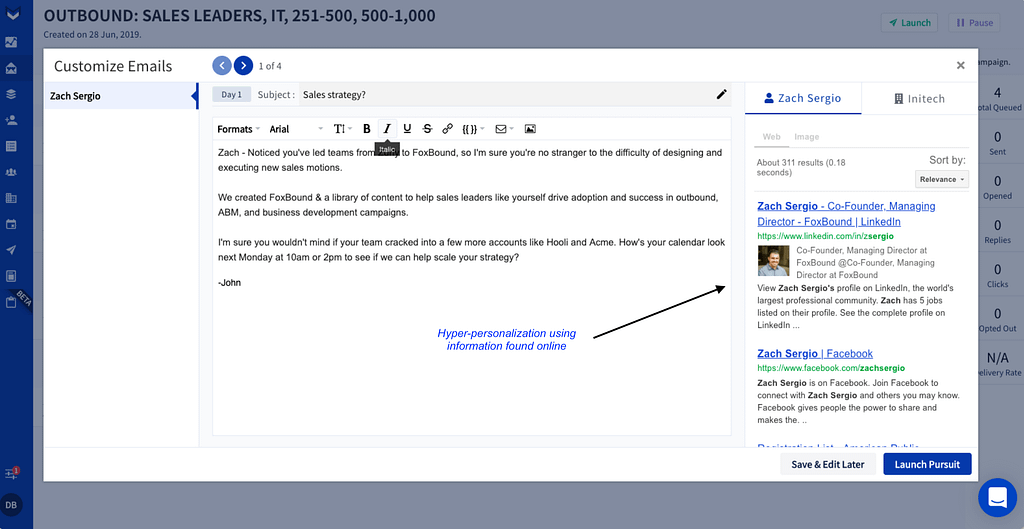Viewport: 1024px width, 529px height.
Task: Select the Image results tab
Action: click(807, 137)
